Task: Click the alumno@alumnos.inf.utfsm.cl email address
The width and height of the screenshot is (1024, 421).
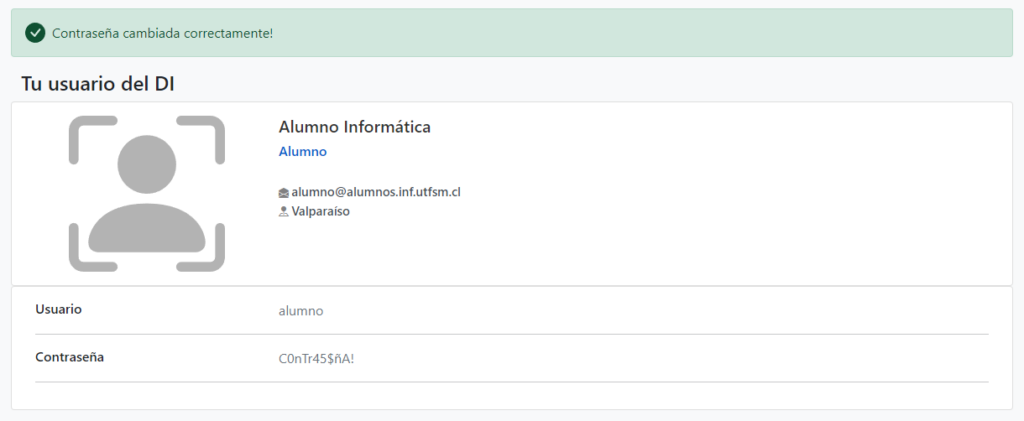Action: click(375, 192)
